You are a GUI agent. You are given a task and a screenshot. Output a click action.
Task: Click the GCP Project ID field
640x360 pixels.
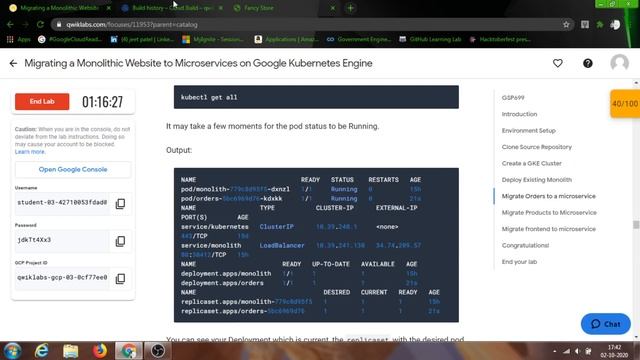point(62,278)
